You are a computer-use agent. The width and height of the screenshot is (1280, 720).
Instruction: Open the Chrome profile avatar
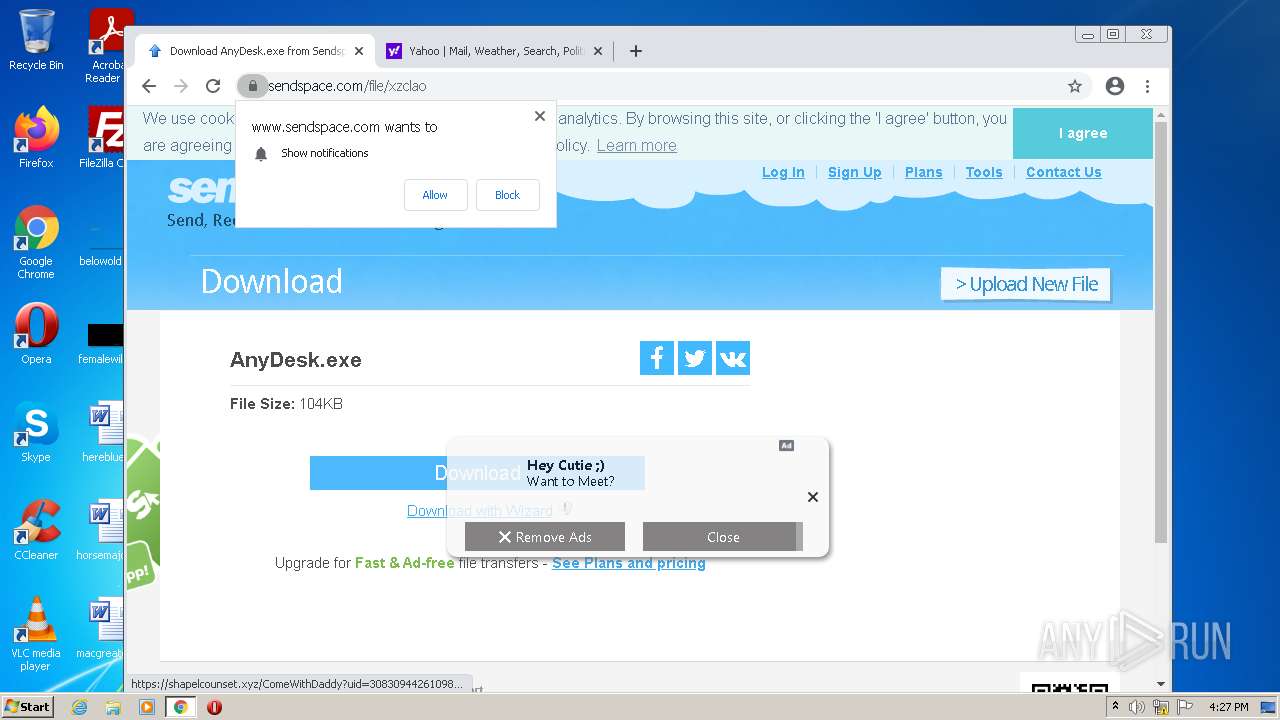click(x=1115, y=86)
